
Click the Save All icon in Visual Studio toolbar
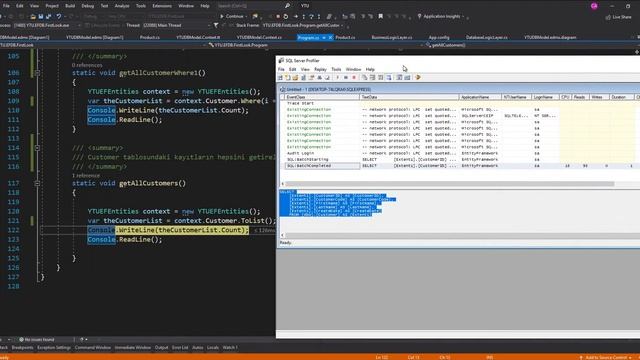(x=48, y=16)
